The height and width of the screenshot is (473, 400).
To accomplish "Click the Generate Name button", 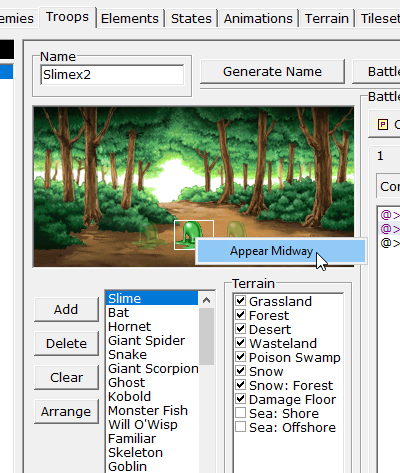I will coord(272,72).
